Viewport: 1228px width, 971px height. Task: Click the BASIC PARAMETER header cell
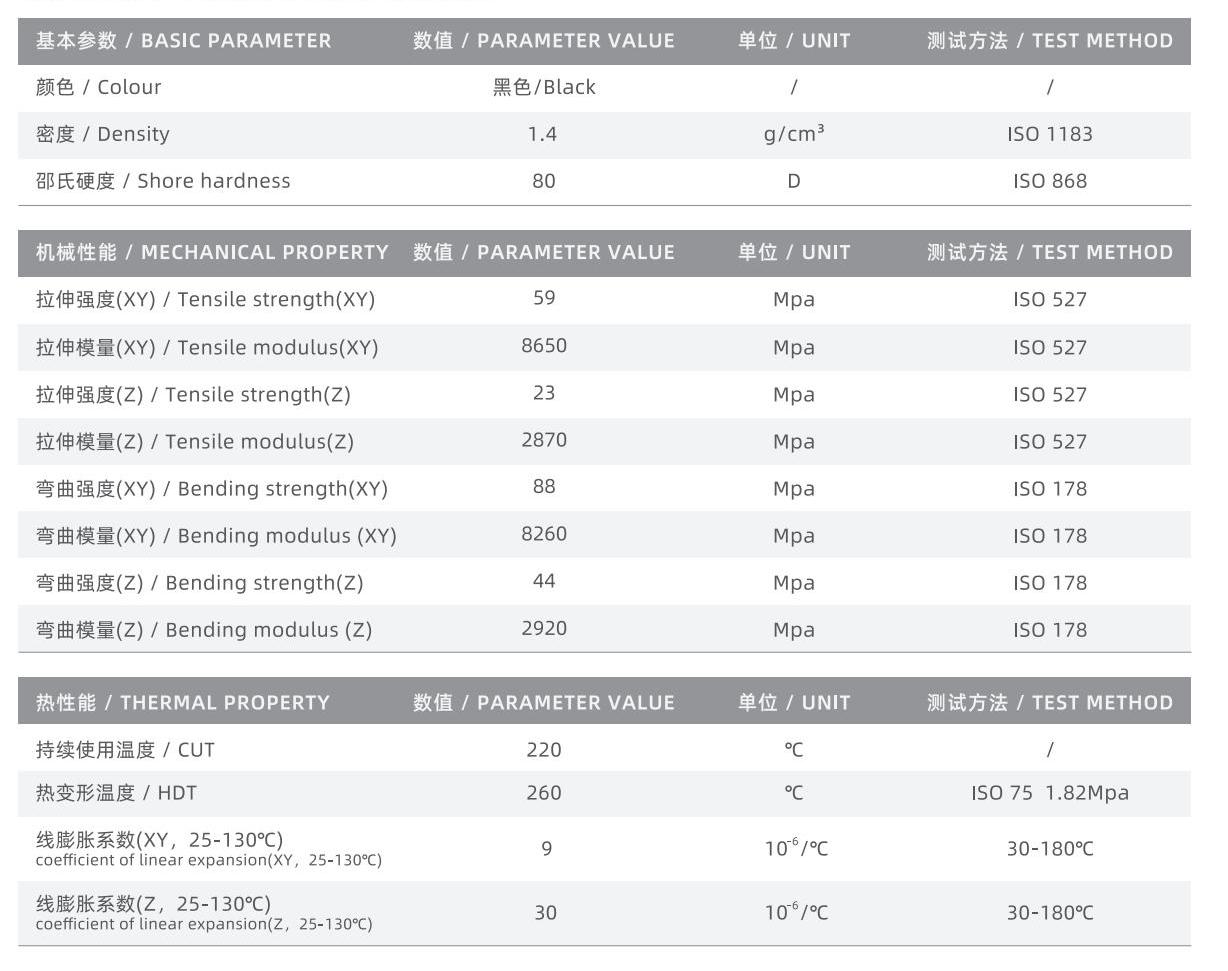[x=183, y=41]
